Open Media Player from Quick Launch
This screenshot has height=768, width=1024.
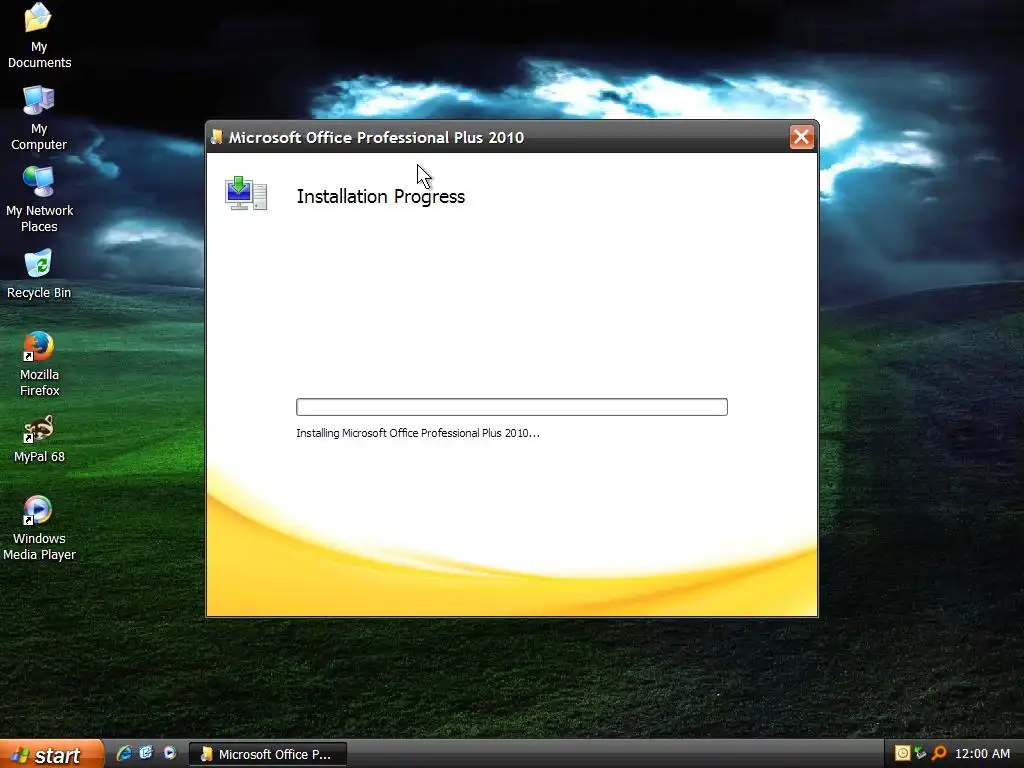[x=170, y=754]
